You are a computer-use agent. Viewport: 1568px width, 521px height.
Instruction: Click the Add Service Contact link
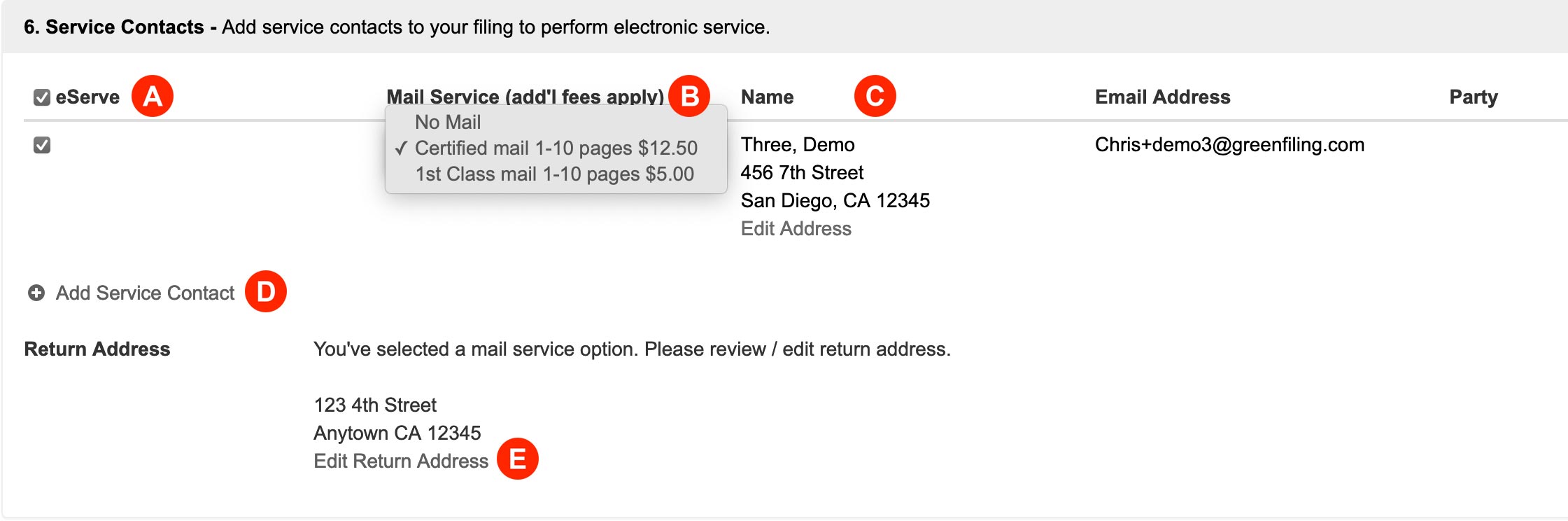pos(146,293)
